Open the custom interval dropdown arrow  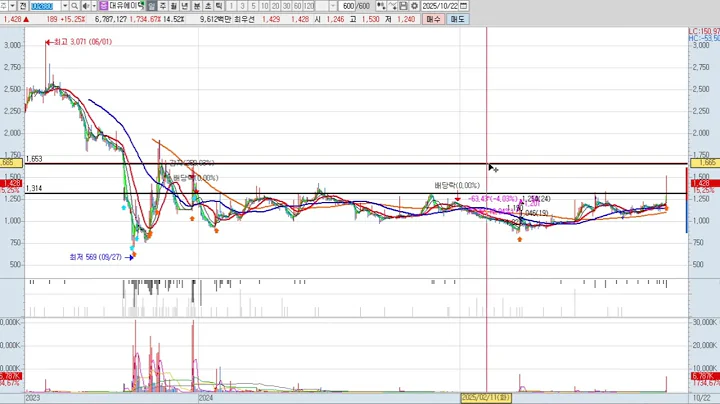pos(333,6)
